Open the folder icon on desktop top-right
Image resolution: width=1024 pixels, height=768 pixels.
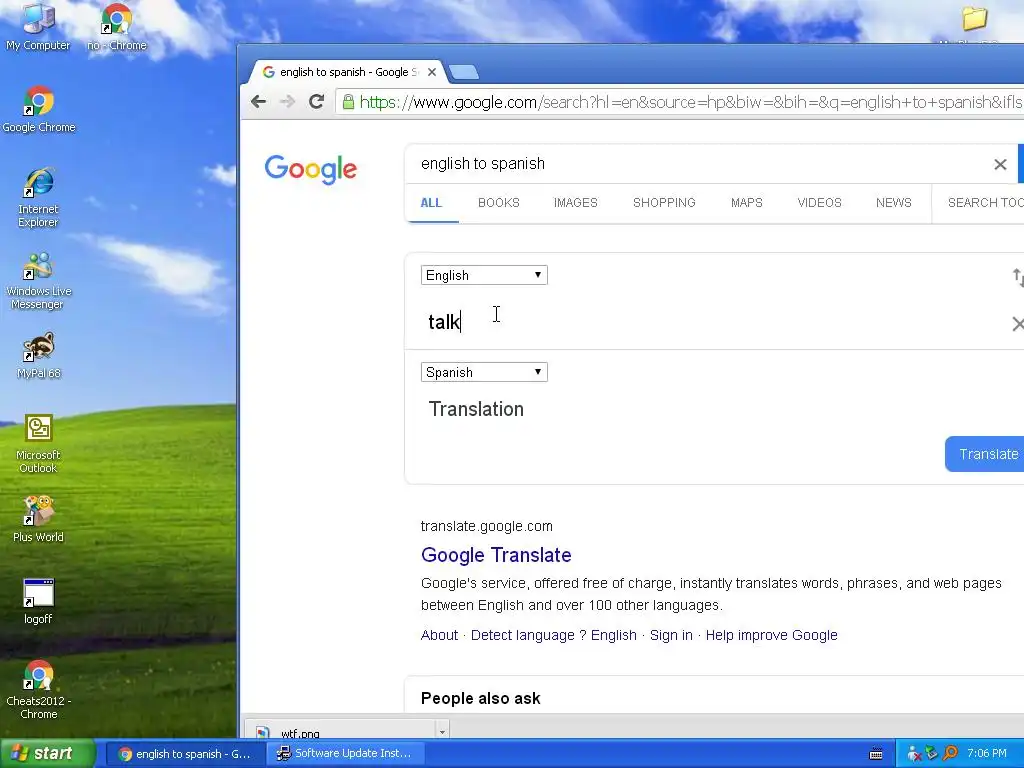pos(974,19)
